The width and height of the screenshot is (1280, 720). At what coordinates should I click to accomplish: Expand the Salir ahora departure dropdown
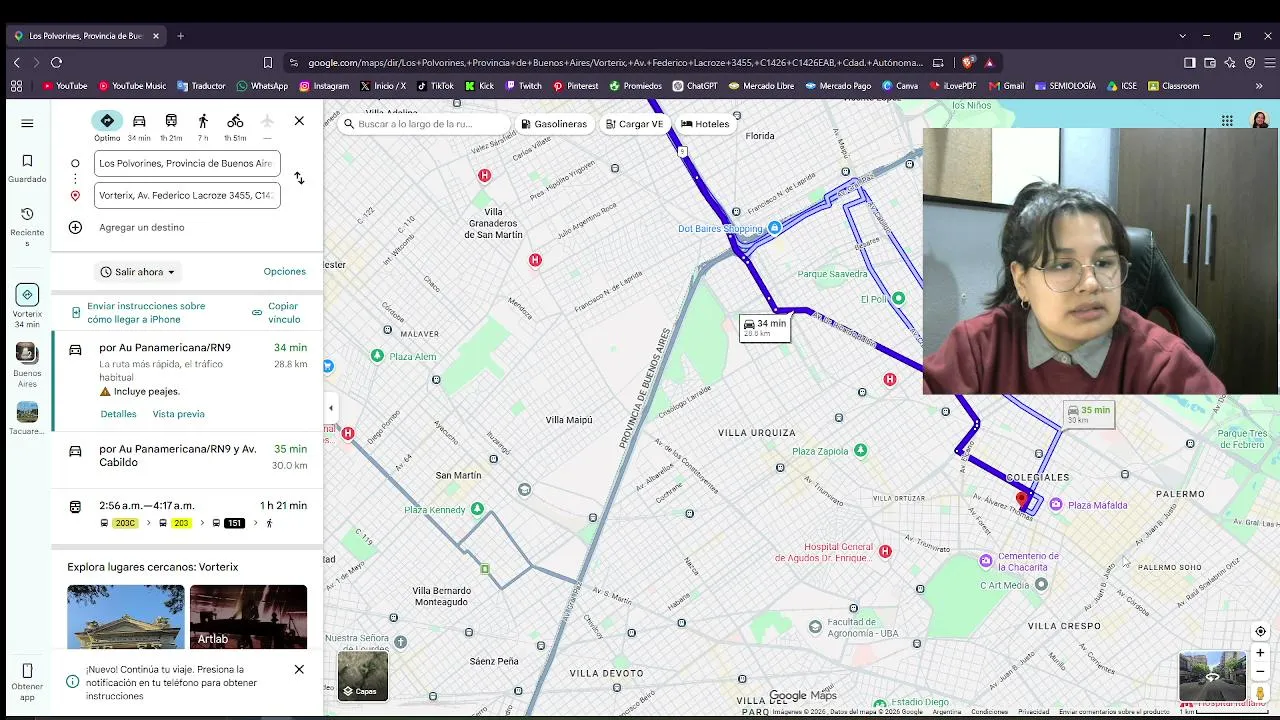(138, 272)
